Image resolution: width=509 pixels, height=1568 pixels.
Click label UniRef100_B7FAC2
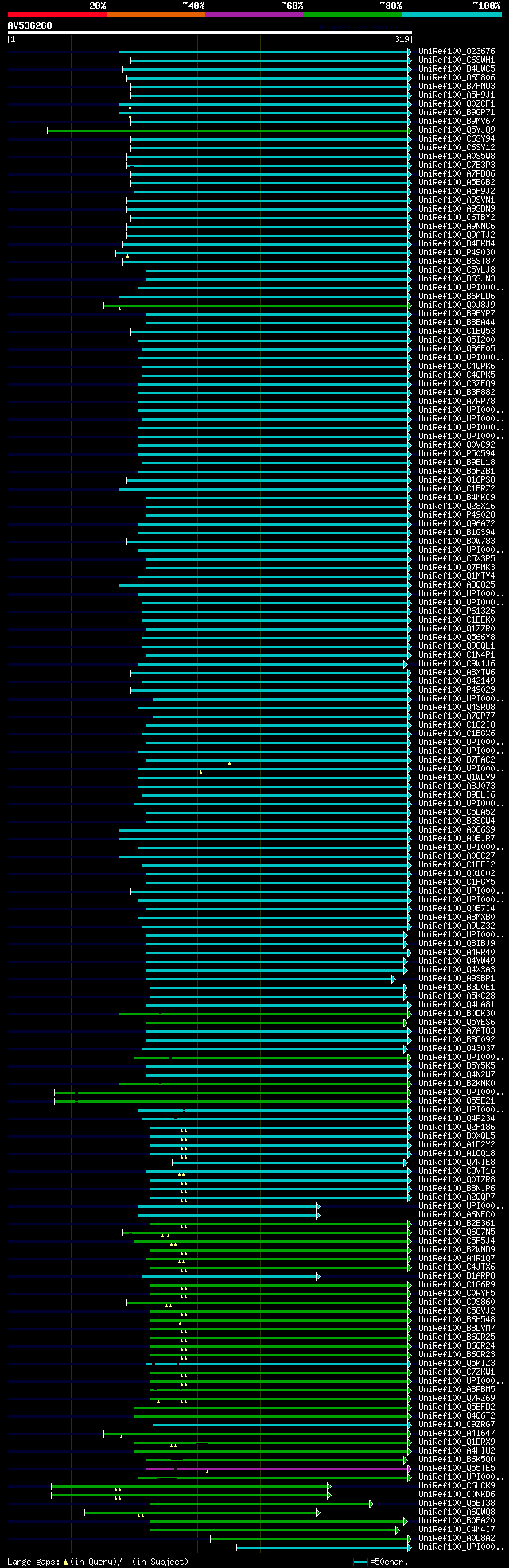click(x=457, y=760)
